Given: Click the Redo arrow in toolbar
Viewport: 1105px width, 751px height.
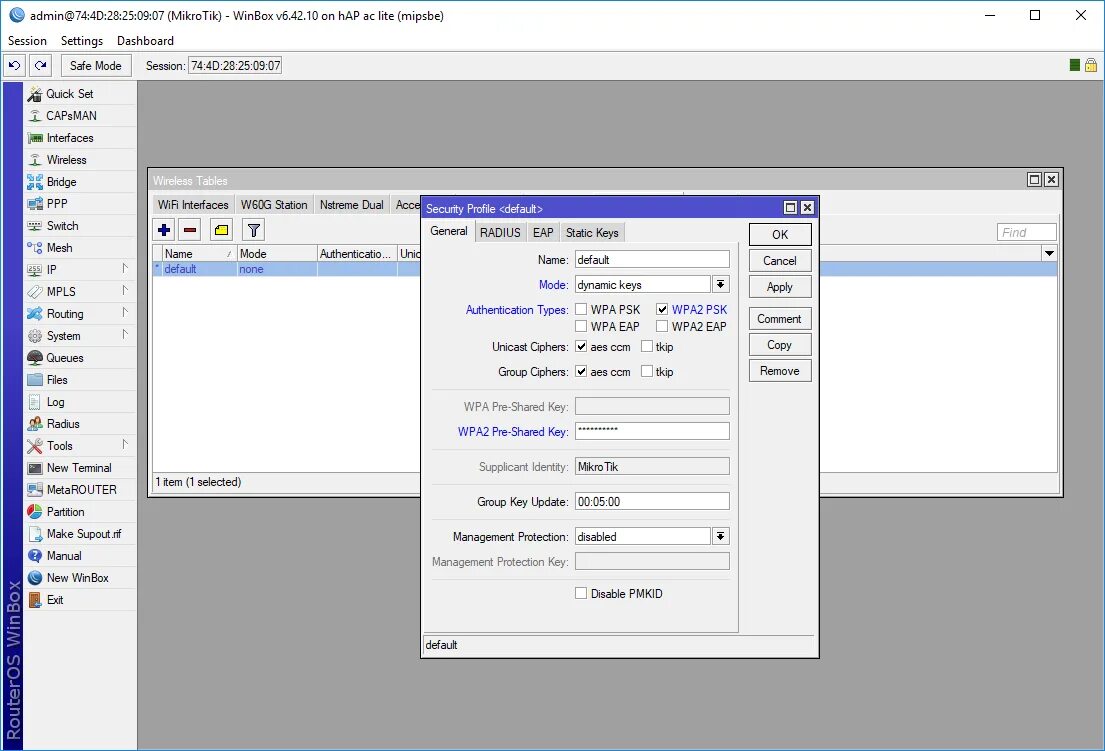Looking at the screenshot, I should point(41,66).
